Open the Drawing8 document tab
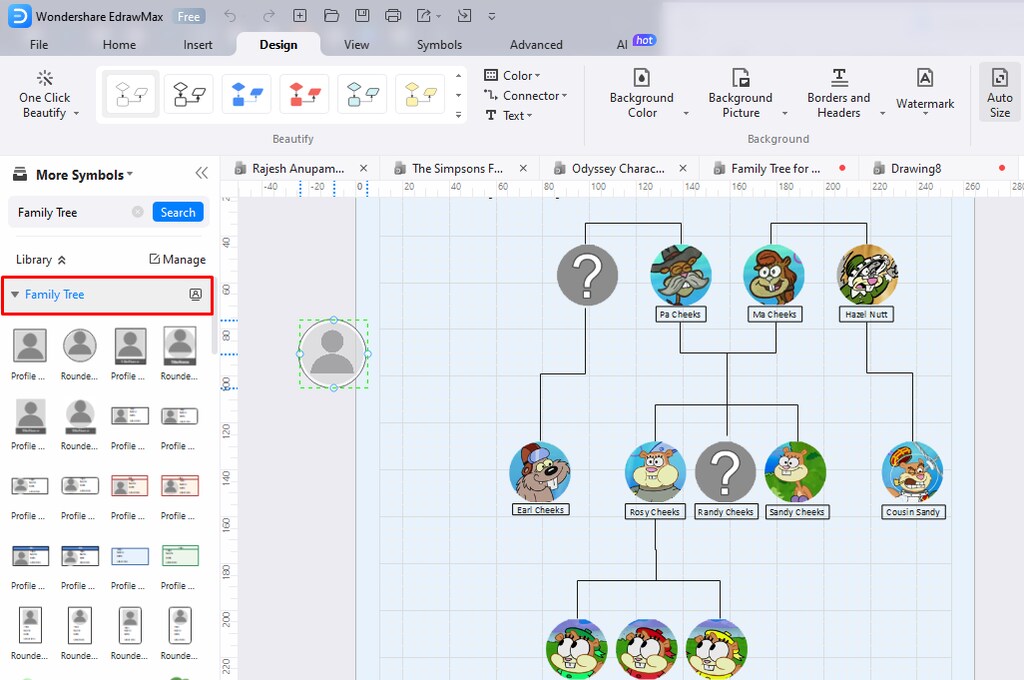 (x=916, y=169)
